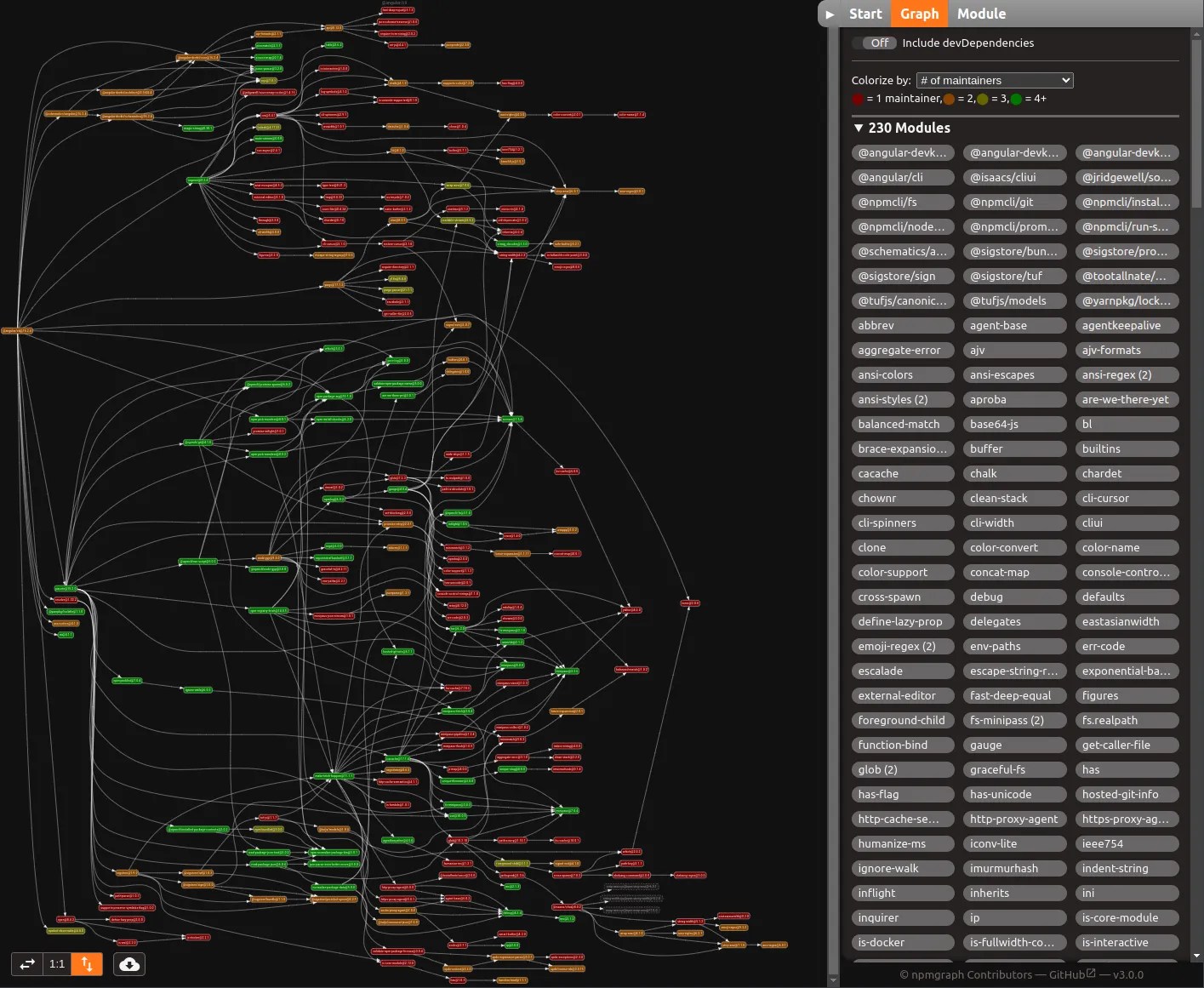Reset zoom with the 1:1 button
This screenshot has width=1204, height=988.
[57, 964]
